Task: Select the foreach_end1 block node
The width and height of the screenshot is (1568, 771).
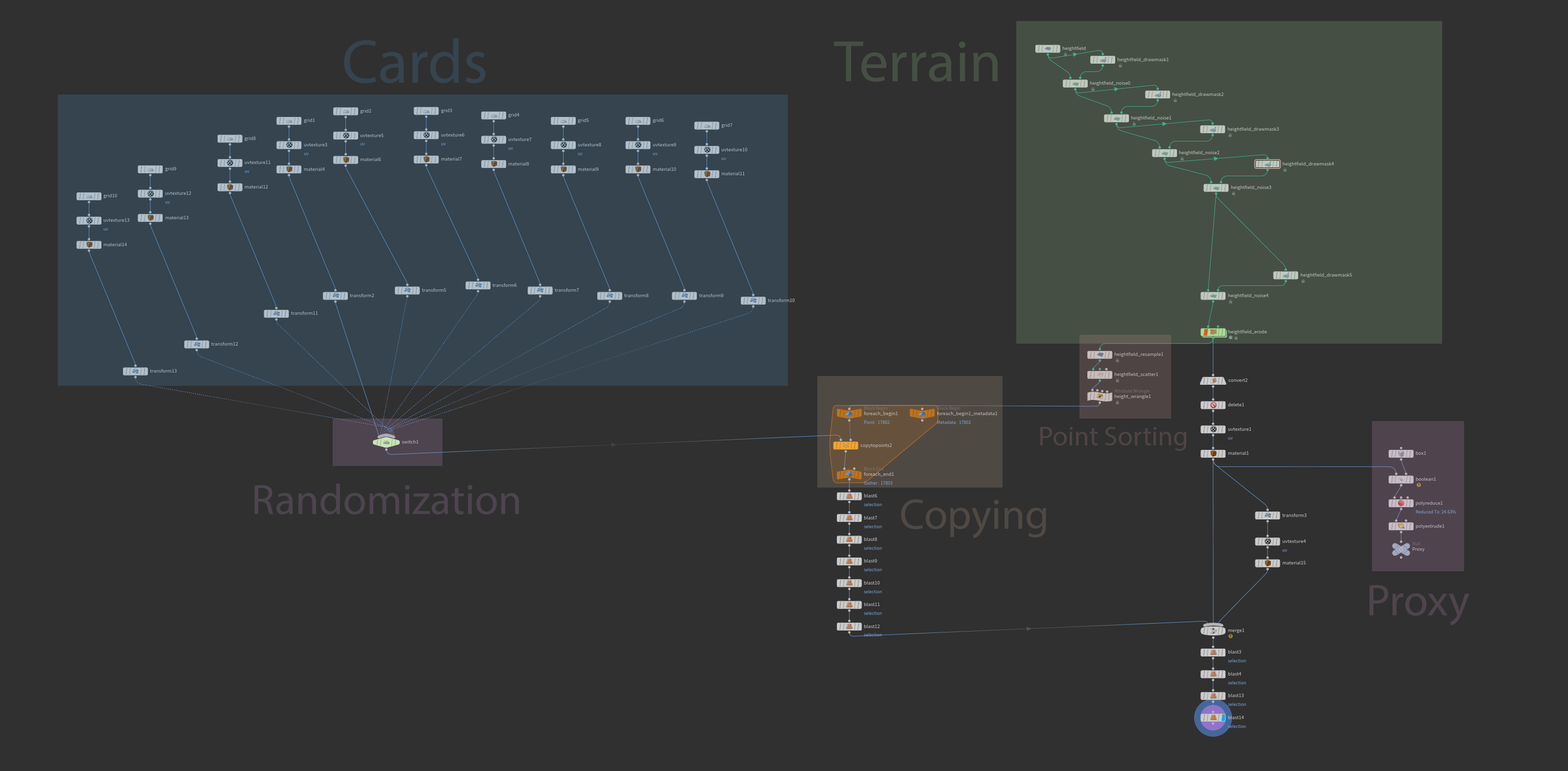Action: (x=849, y=475)
